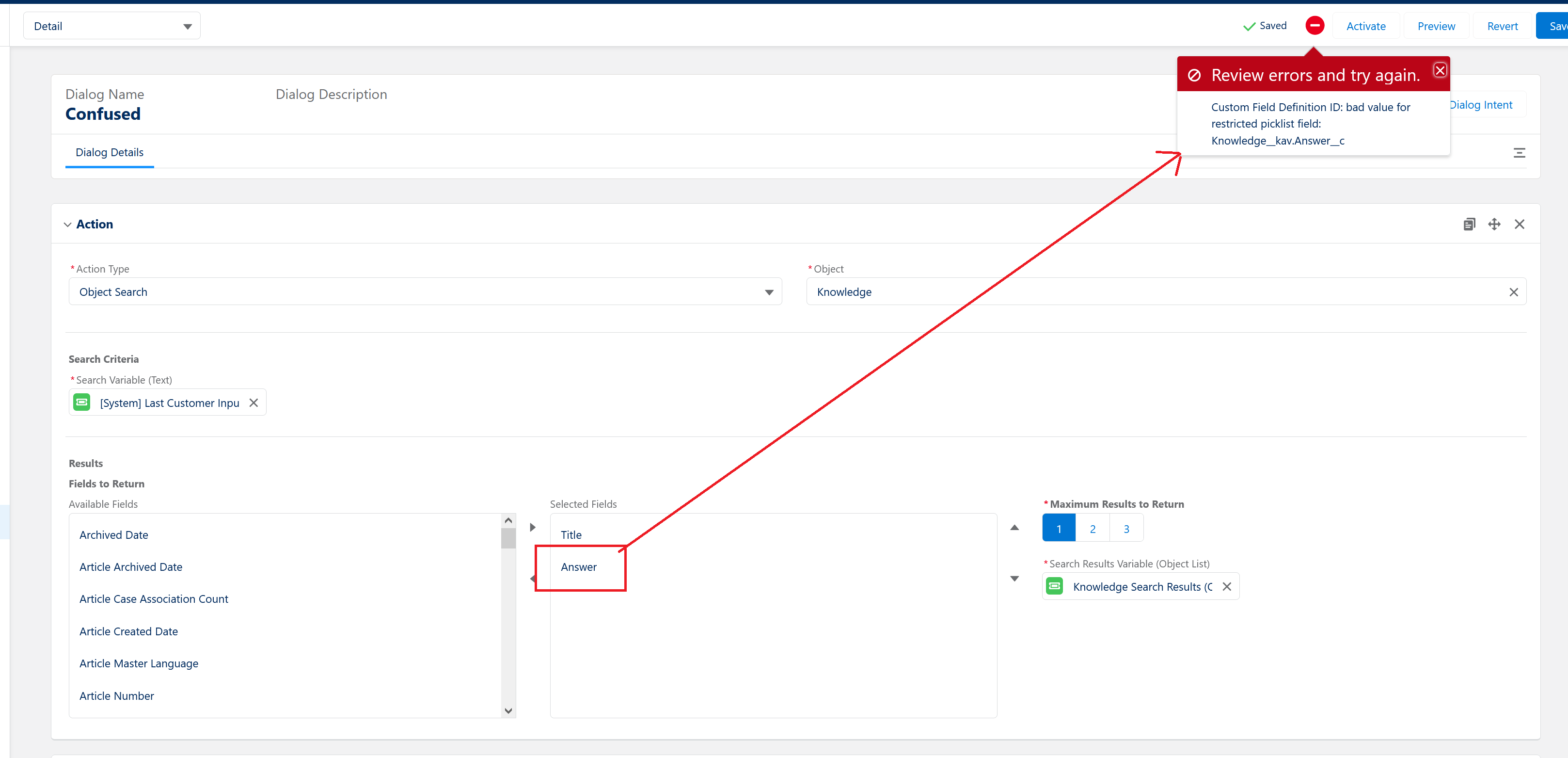Open the Action Type dropdown
1568x758 pixels.
pyautogui.click(x=424, y=292)
